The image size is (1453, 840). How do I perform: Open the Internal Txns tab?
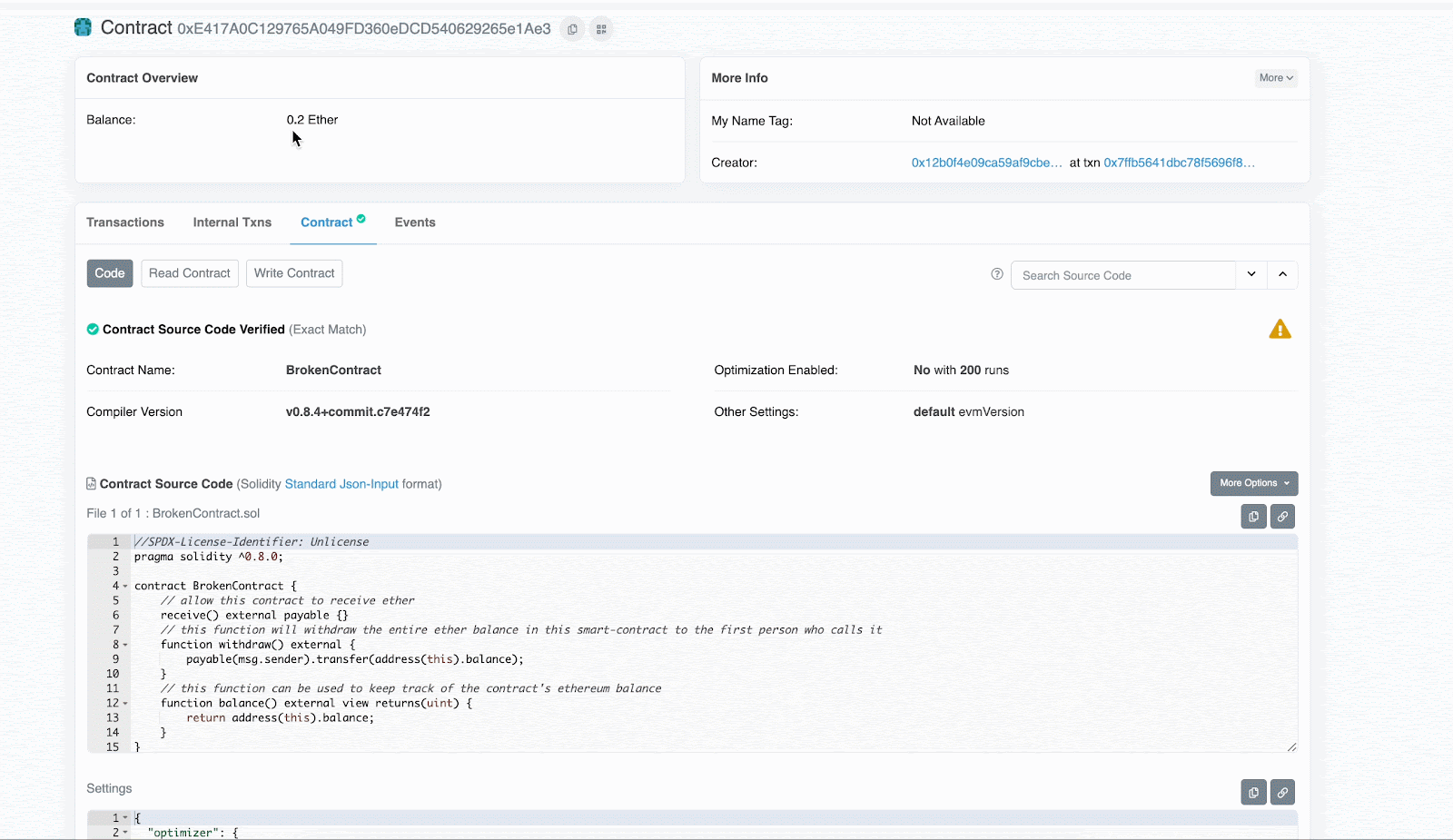pyautogui.click(x=232, y=222)
